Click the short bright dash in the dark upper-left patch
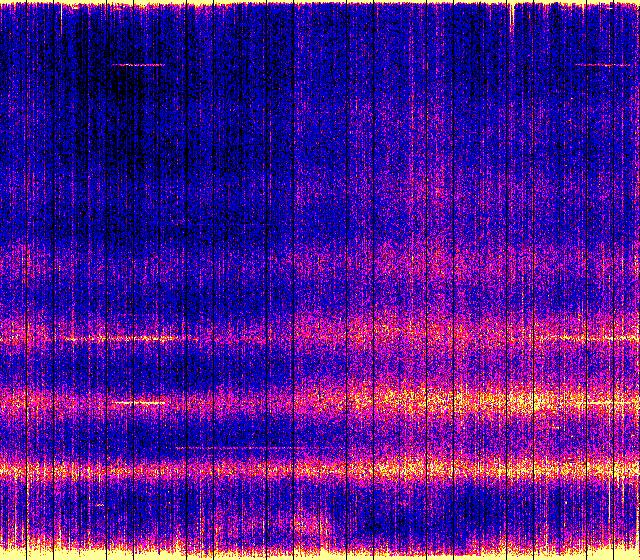Screen dimensions: 640x560 (x=137, y=65)
